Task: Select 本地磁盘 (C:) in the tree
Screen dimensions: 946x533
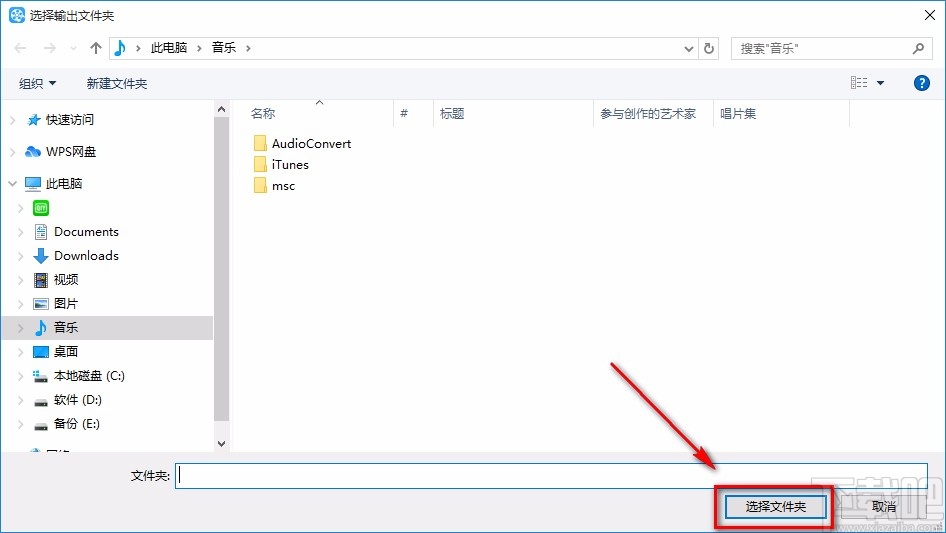Action: [89, 375]
